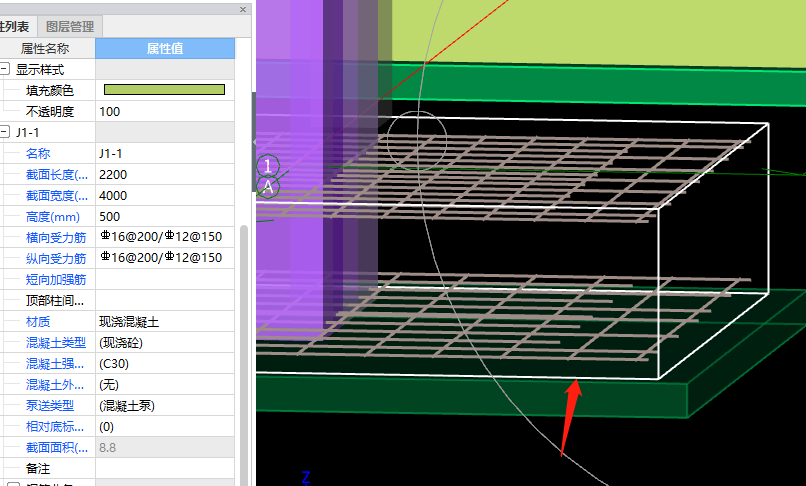Edit the 名称 value J1-1
Image resolution: width=806 pixels, height=486 pixels.
pyautogui.click(x=164, y=154)
